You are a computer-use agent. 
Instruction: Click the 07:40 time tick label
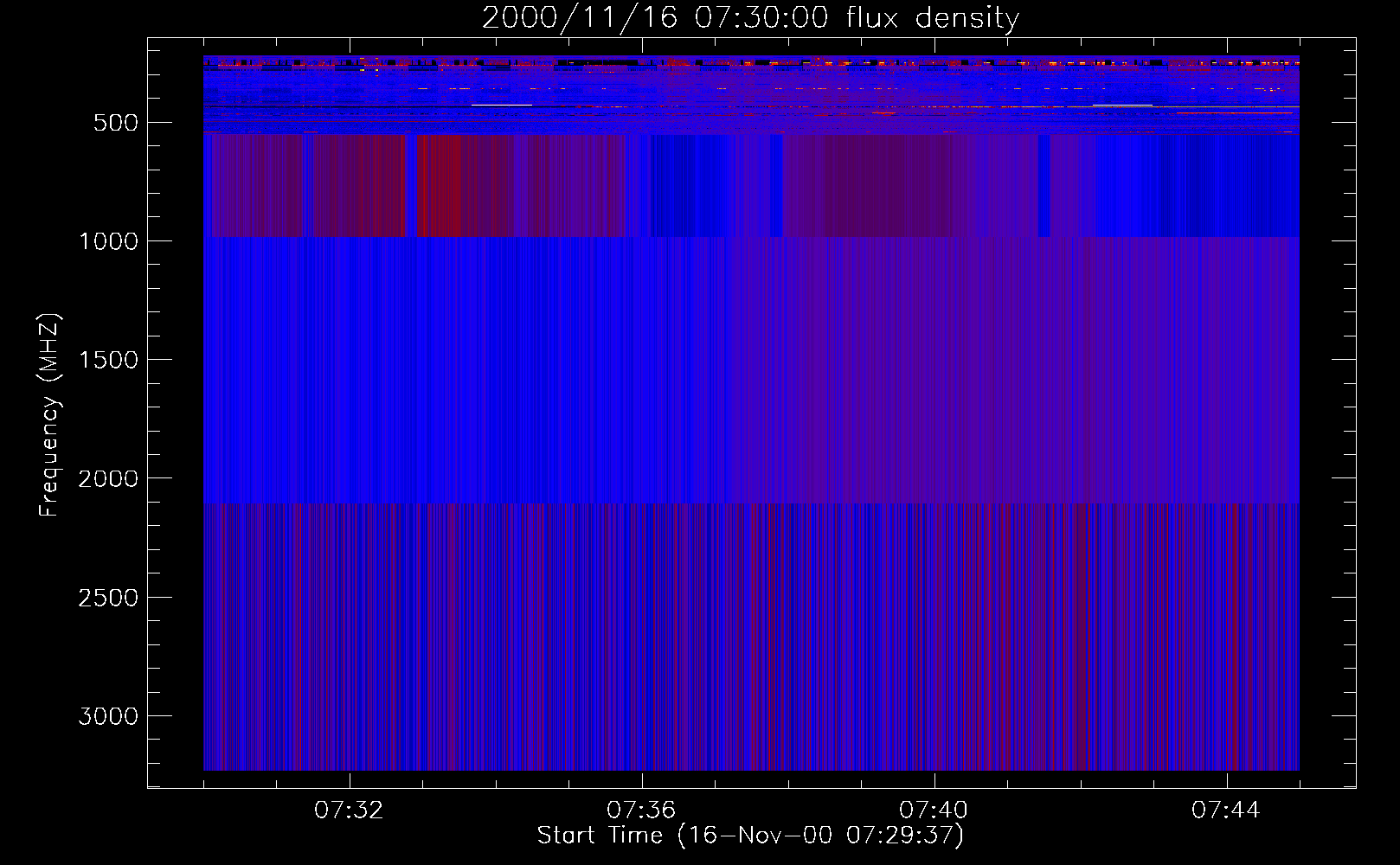(x=934, y=811)
